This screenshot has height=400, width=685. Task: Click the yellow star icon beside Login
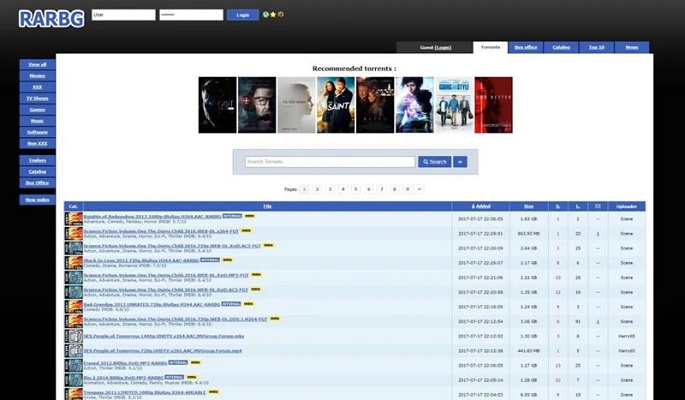[273, 14]
